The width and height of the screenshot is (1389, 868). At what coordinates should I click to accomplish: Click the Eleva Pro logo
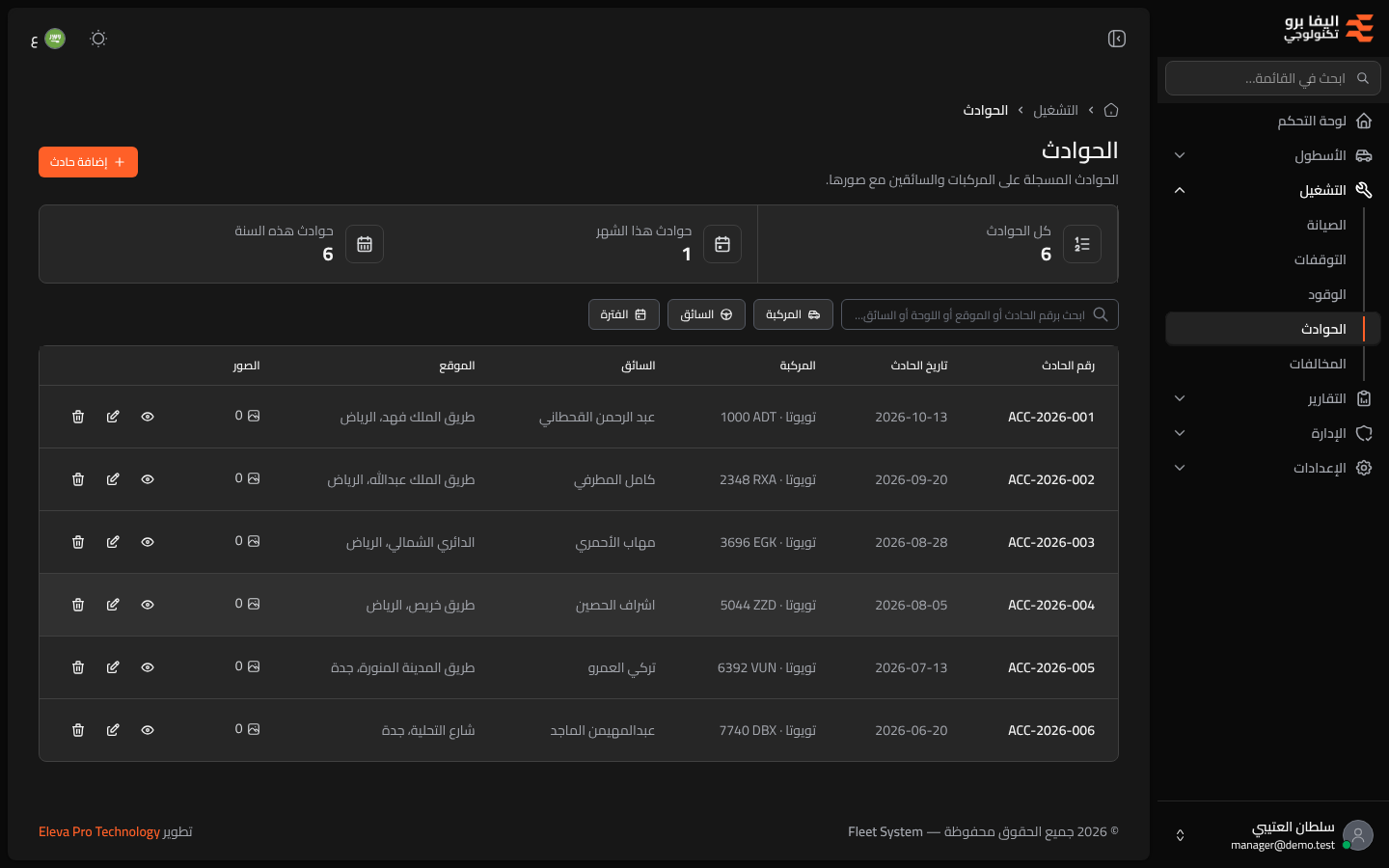(x=1329, y=28)
